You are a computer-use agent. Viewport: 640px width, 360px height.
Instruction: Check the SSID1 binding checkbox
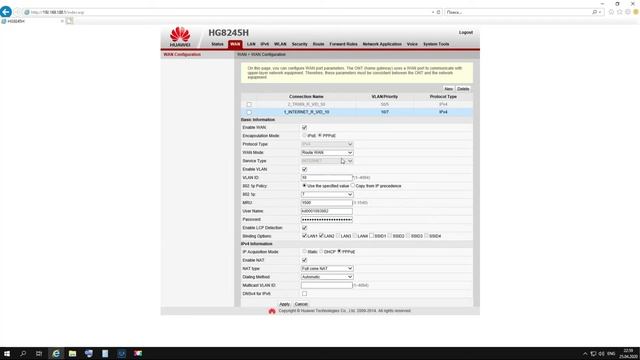(x=371, y=236)
